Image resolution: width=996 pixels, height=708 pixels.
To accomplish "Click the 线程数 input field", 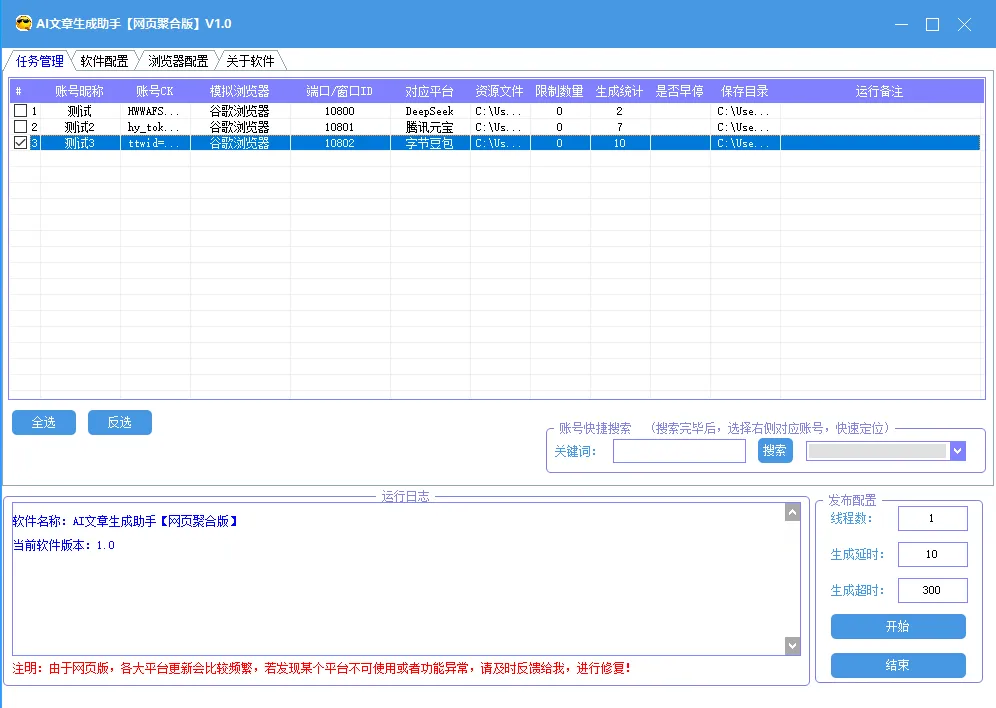I will [932, 518].
